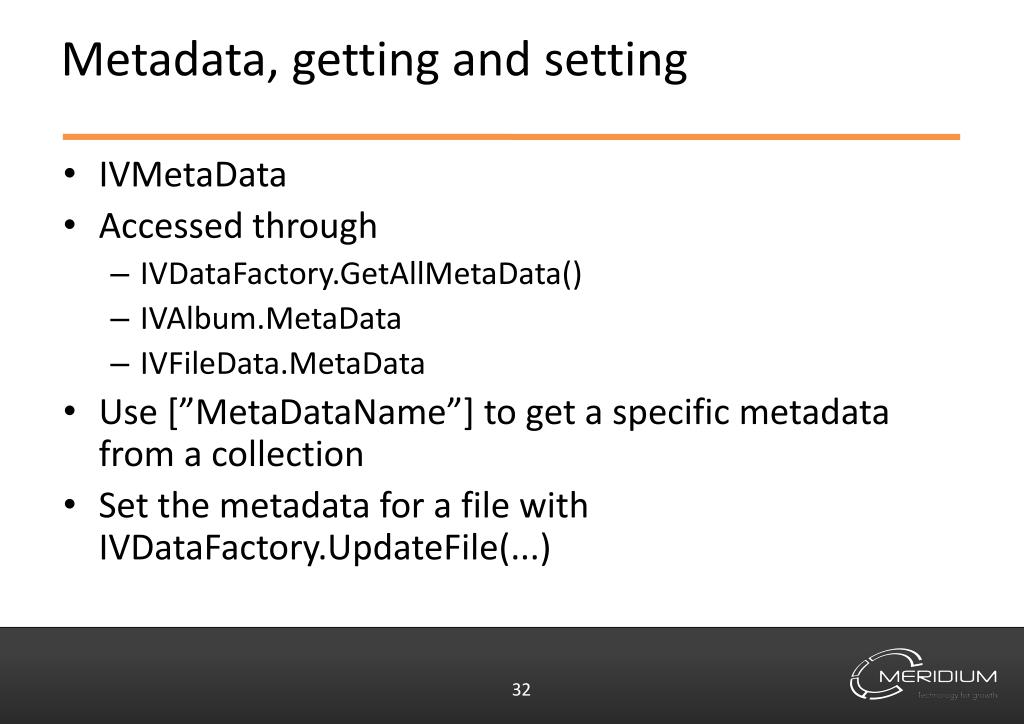Select the IVAlbum.MetaData sub-item

pos(271,319)
